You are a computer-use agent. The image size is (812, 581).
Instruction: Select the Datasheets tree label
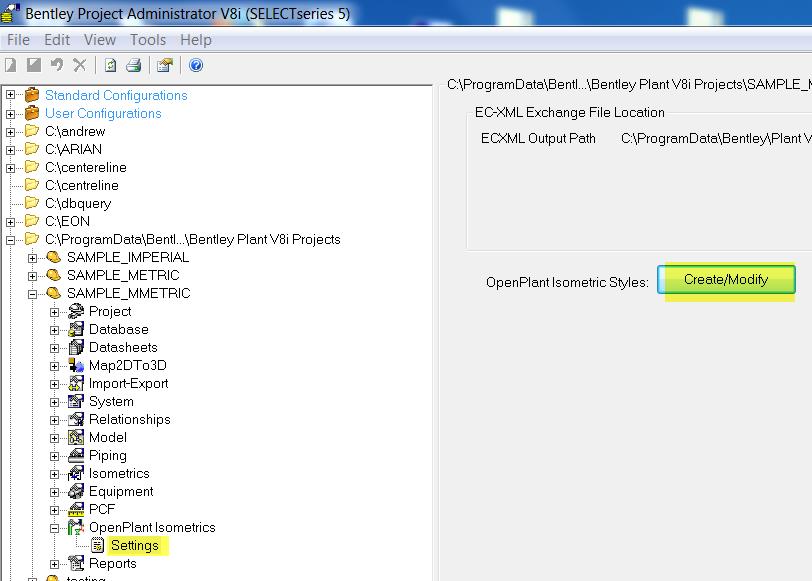click(123, 347)
